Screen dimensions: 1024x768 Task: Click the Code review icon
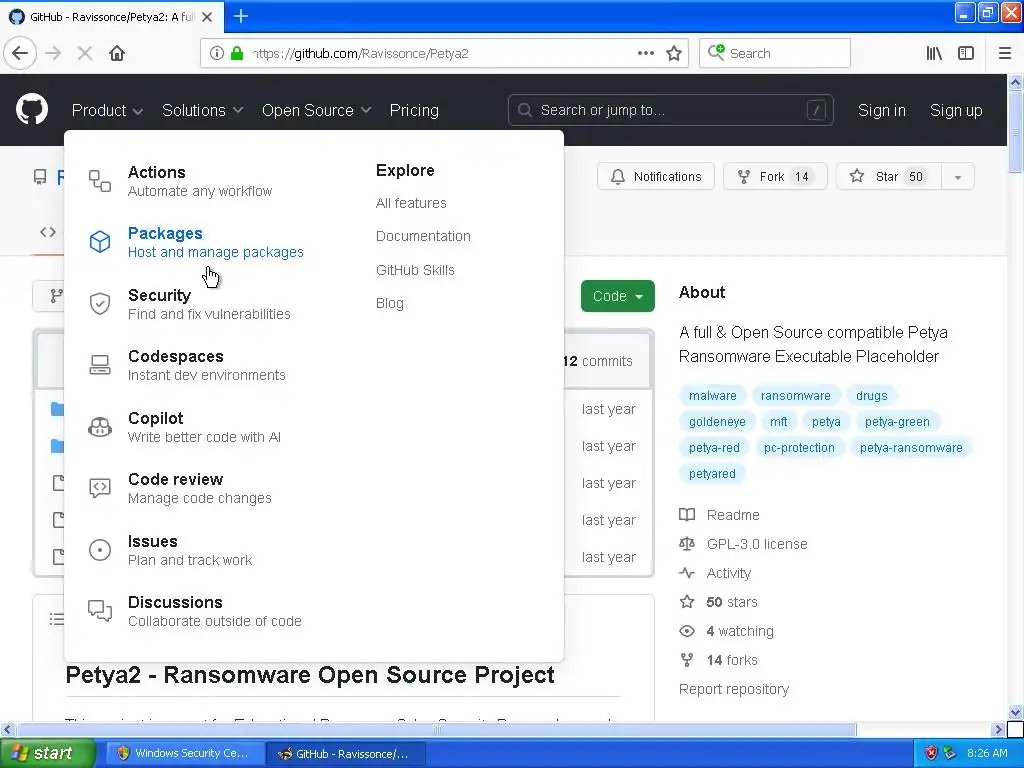(100, 488)
